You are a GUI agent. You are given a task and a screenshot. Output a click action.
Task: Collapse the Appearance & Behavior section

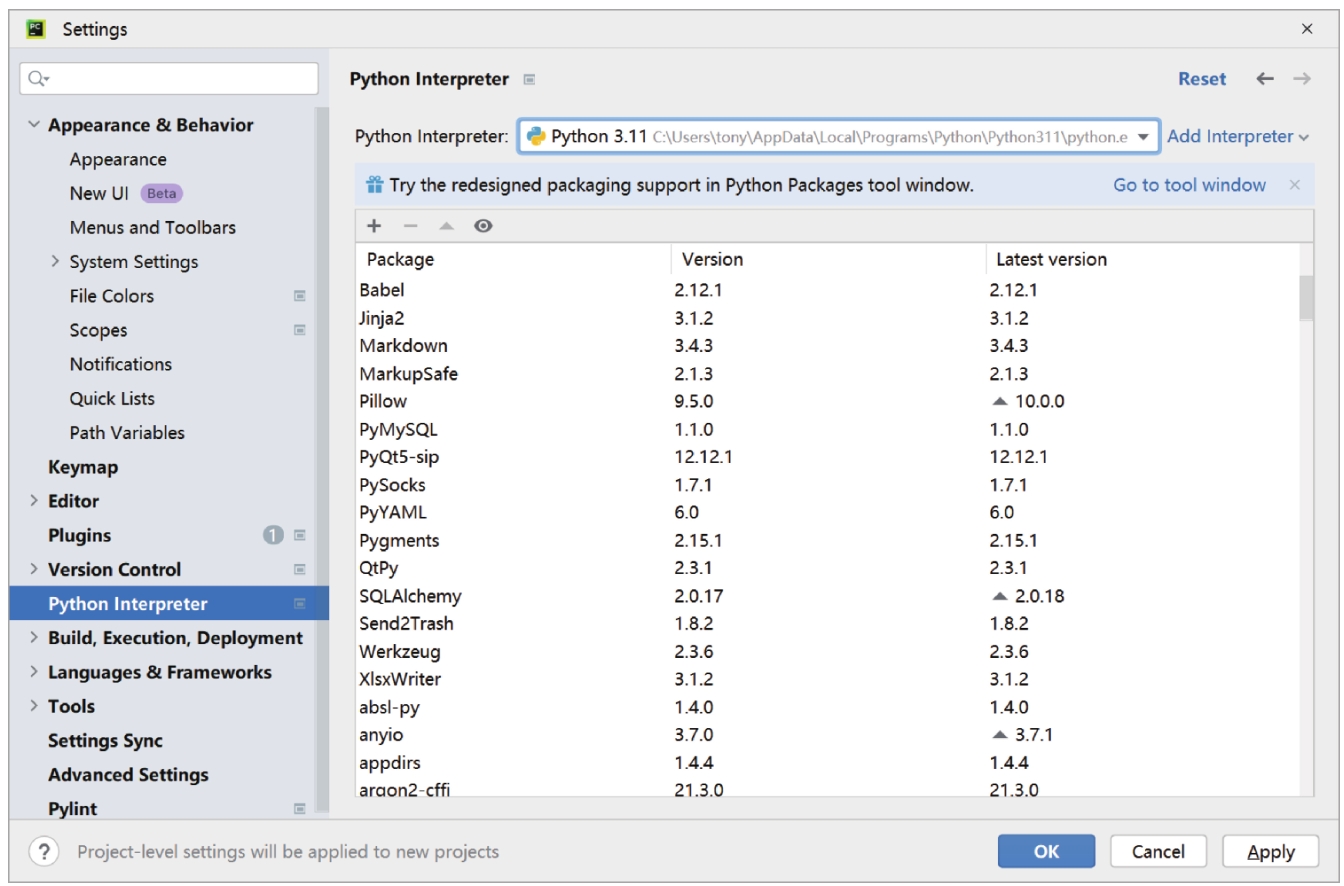coord(34,125)
